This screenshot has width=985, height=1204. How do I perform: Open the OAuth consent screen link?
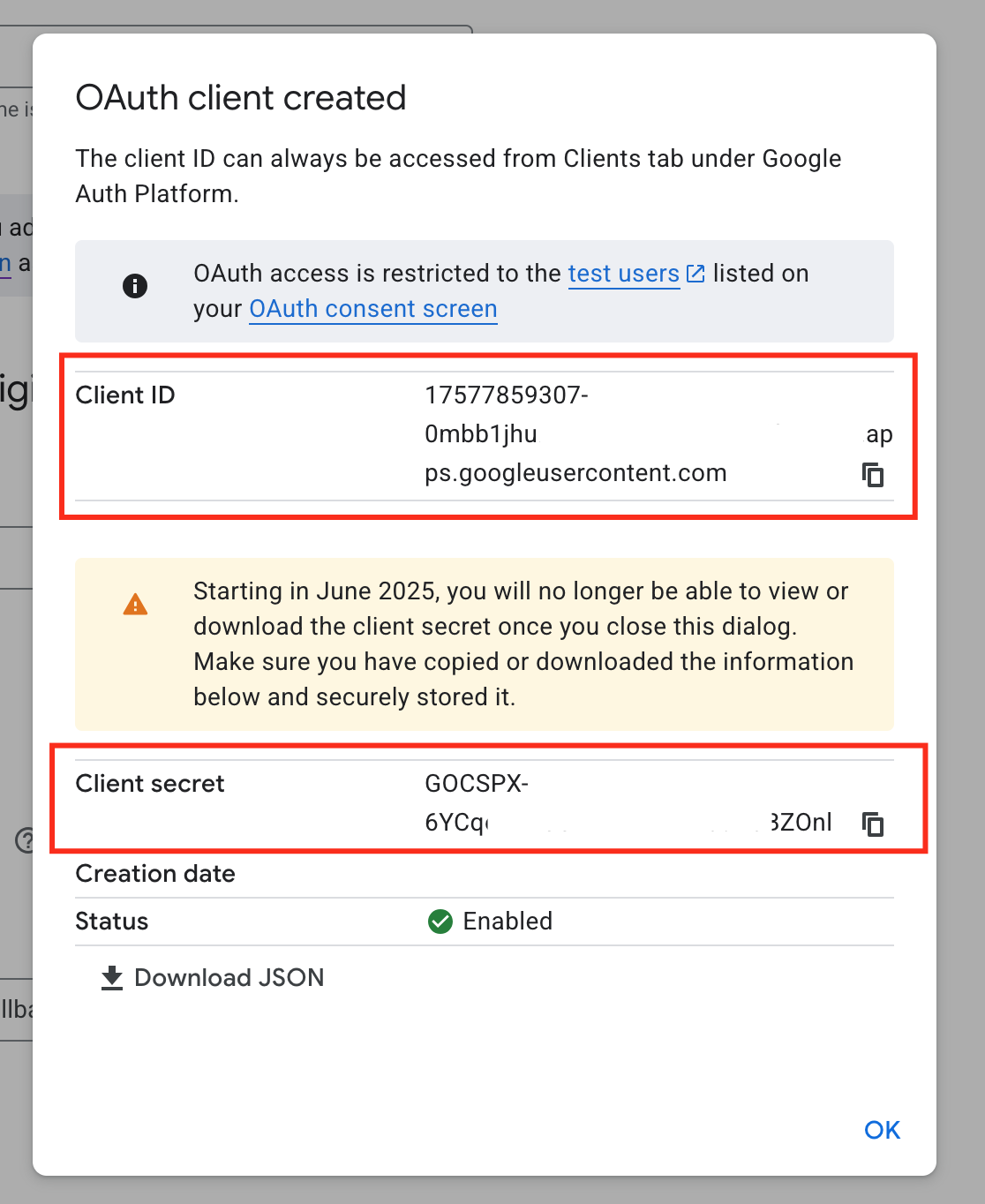[372, 309]
